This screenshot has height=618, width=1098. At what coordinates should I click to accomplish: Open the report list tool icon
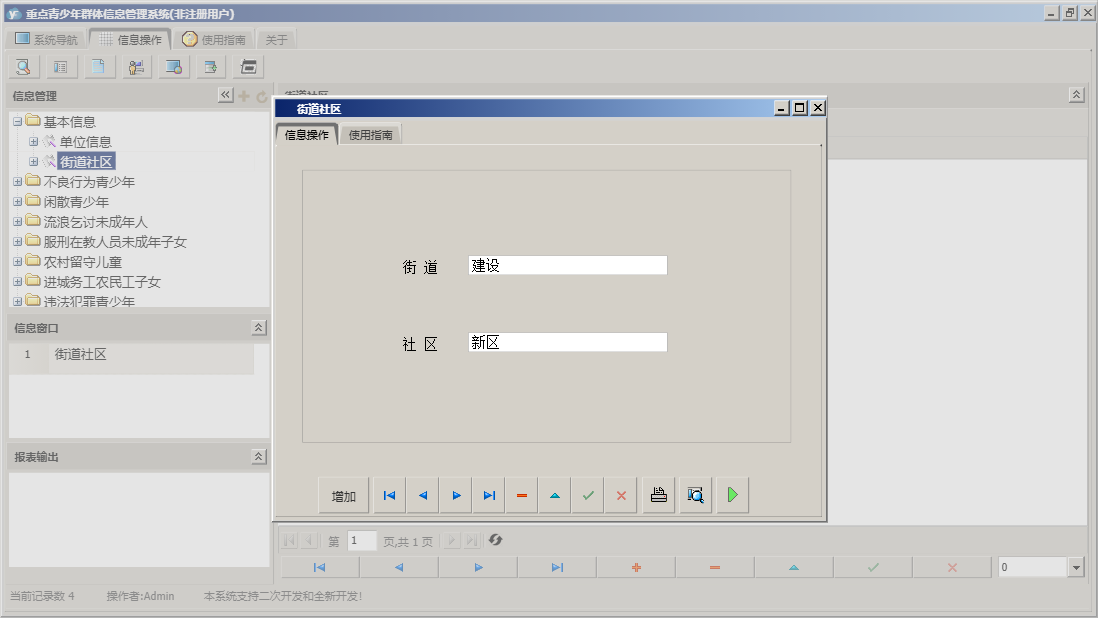60,66
